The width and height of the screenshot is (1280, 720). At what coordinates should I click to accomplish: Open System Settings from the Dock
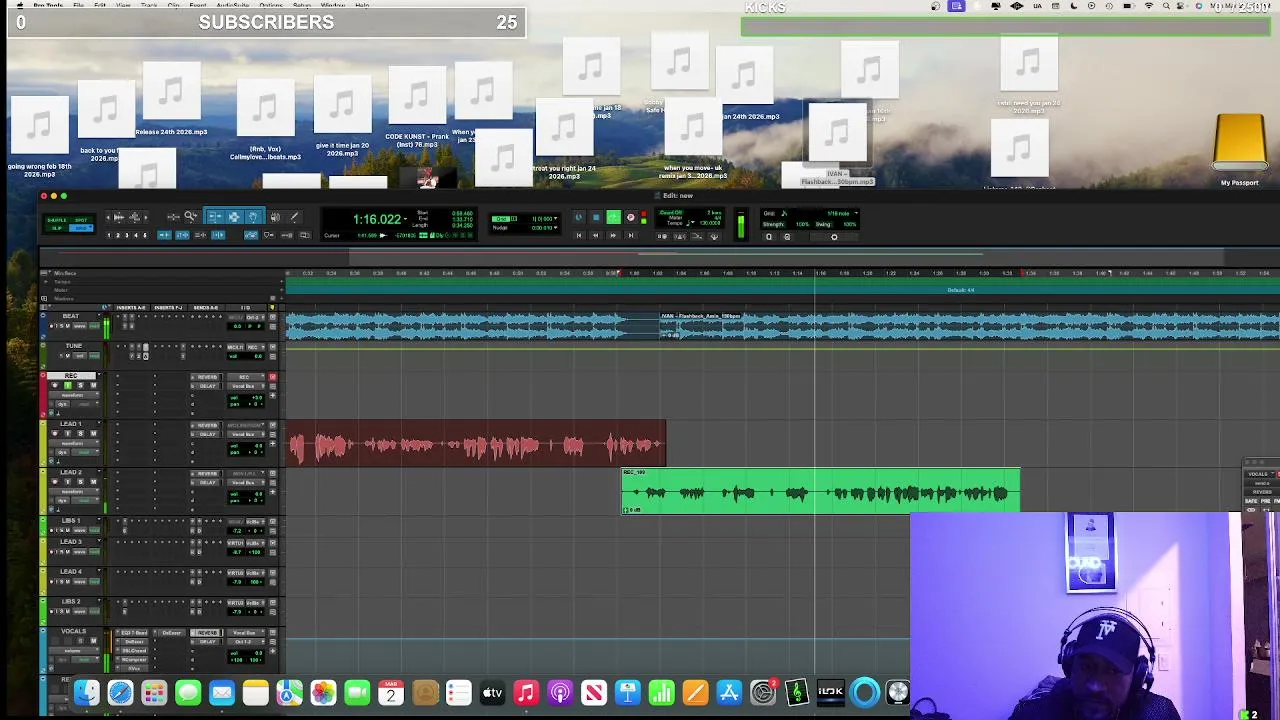(x=763, y=692)
